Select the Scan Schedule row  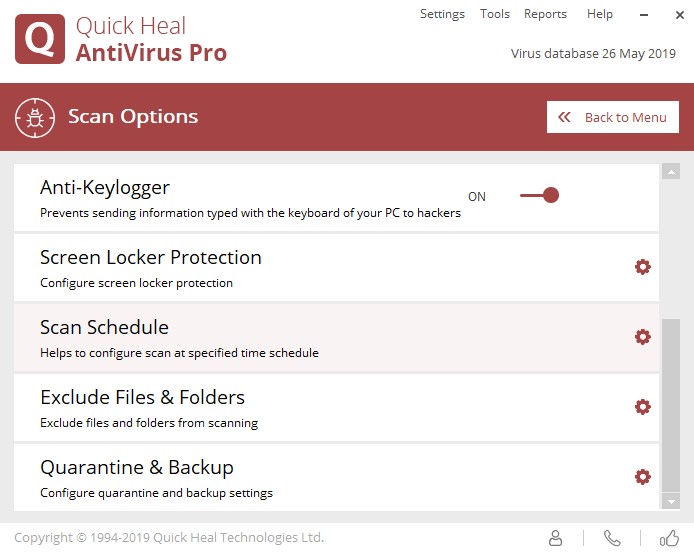click(300, 338)
